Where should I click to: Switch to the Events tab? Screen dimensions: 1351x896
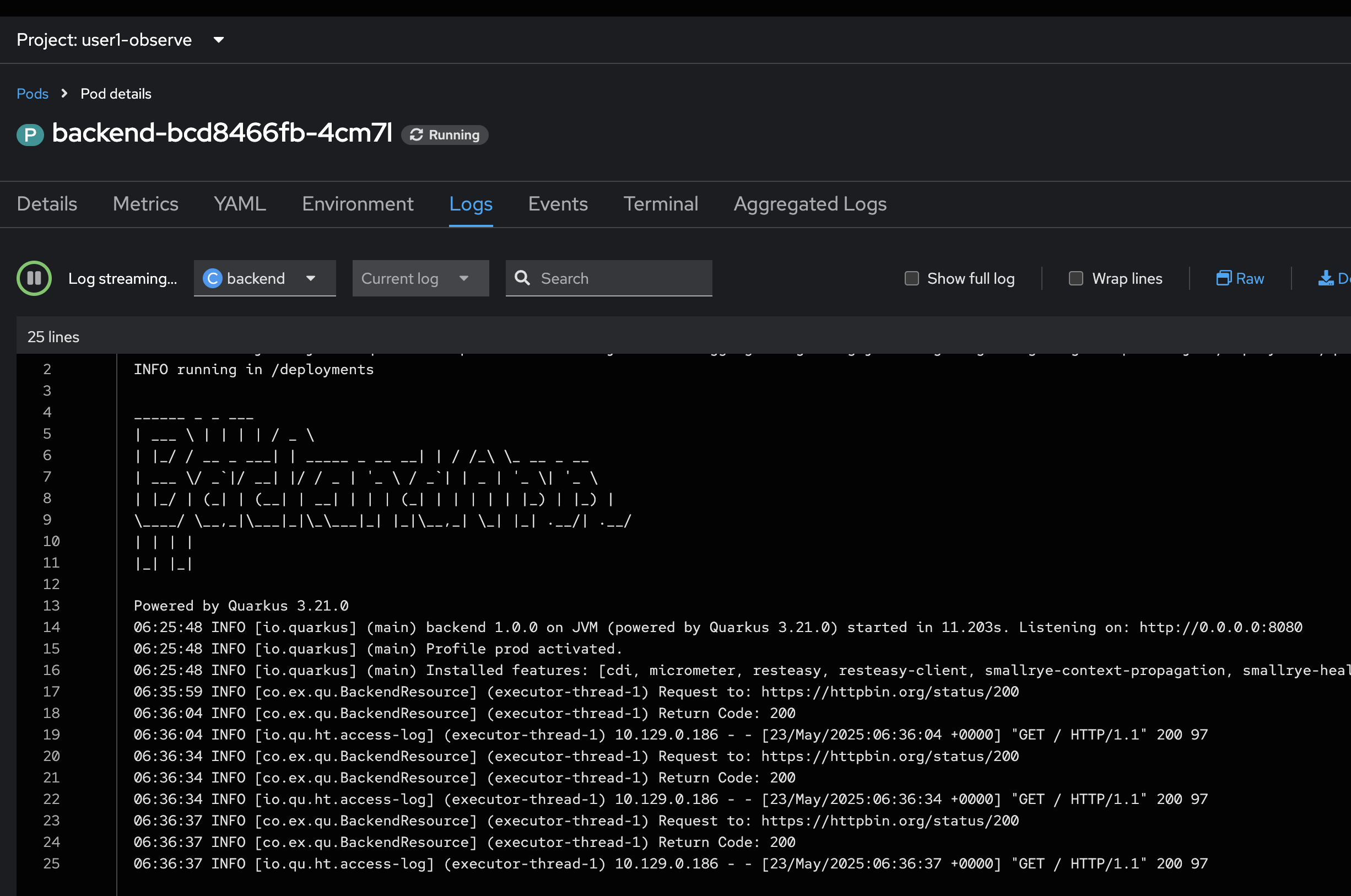click(x=558, y=204)
